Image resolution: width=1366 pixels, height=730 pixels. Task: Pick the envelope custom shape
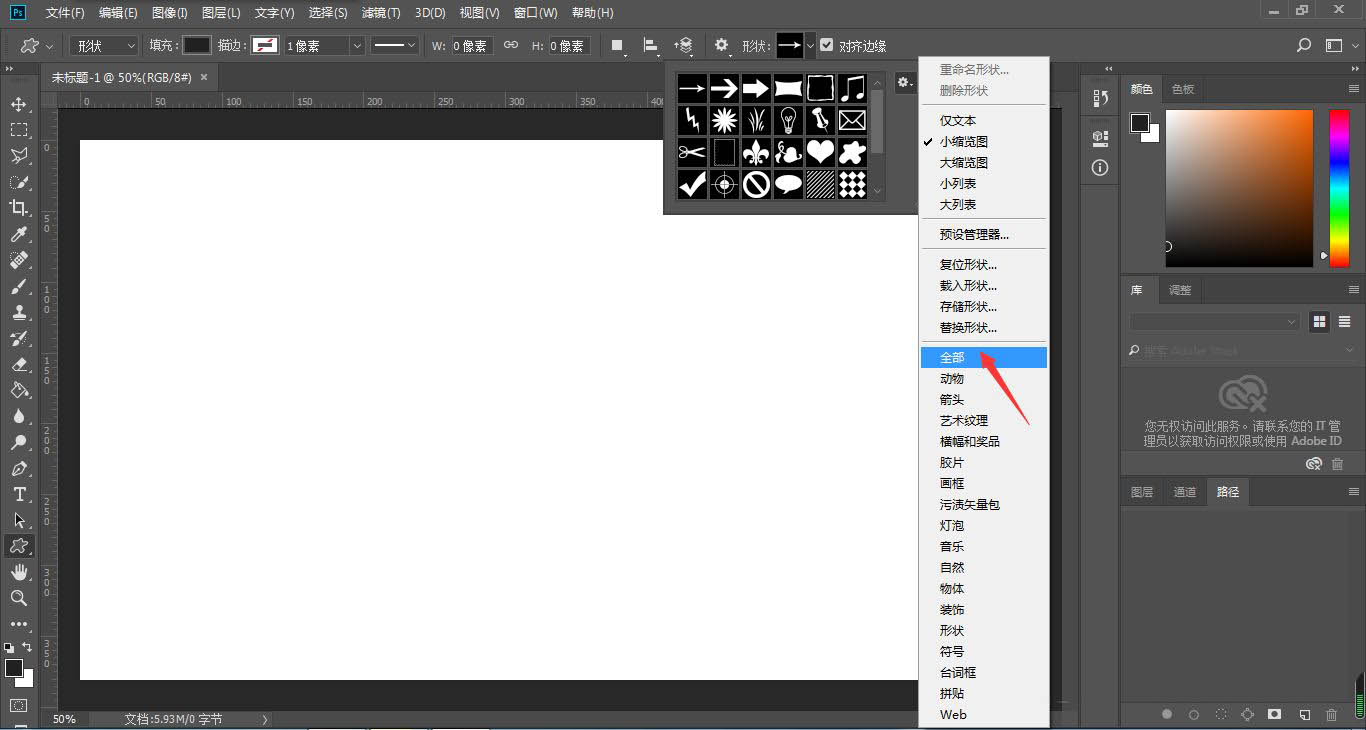(852, 120)
